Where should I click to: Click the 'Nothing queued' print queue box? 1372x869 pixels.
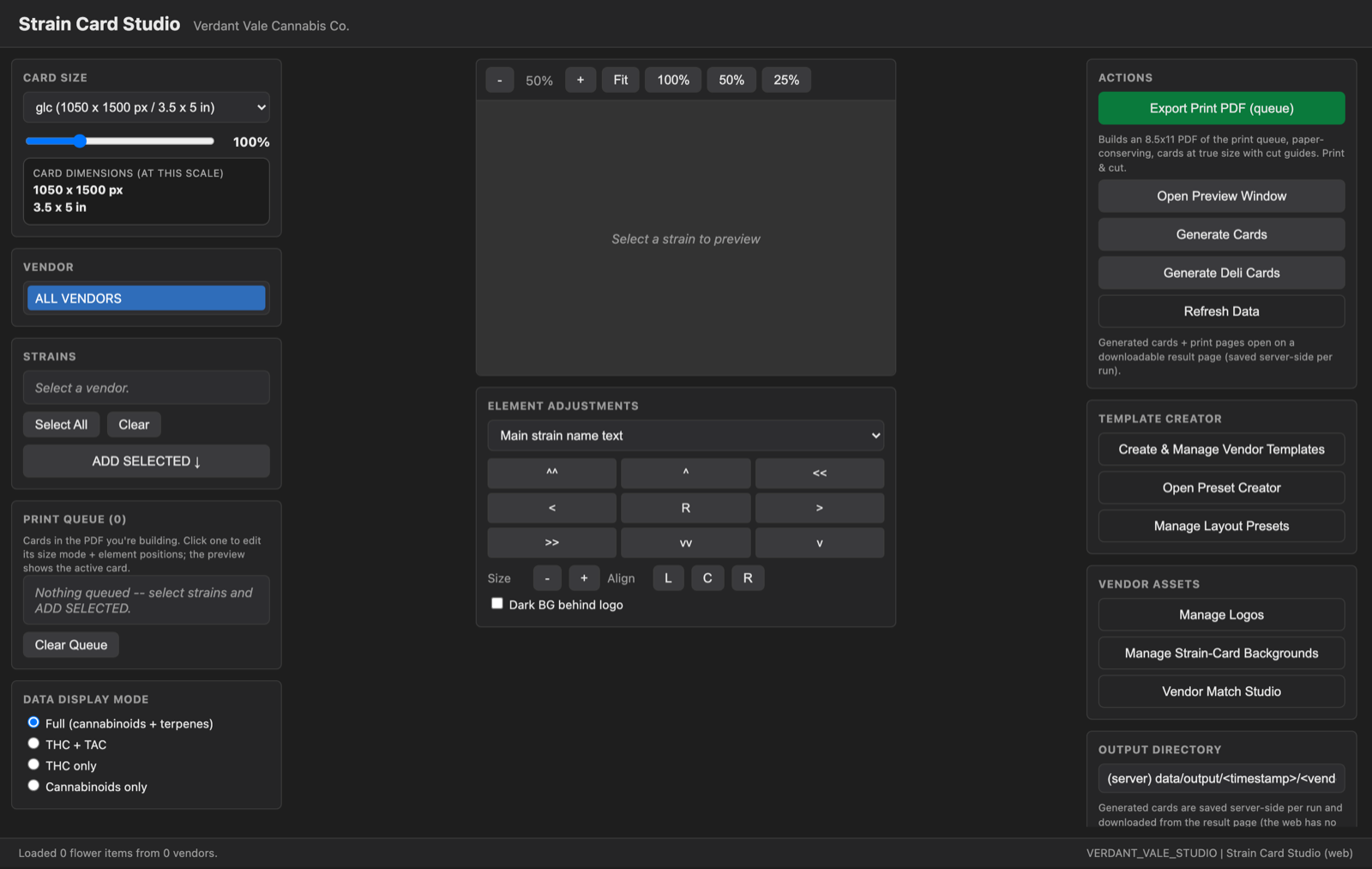point(147,600)
